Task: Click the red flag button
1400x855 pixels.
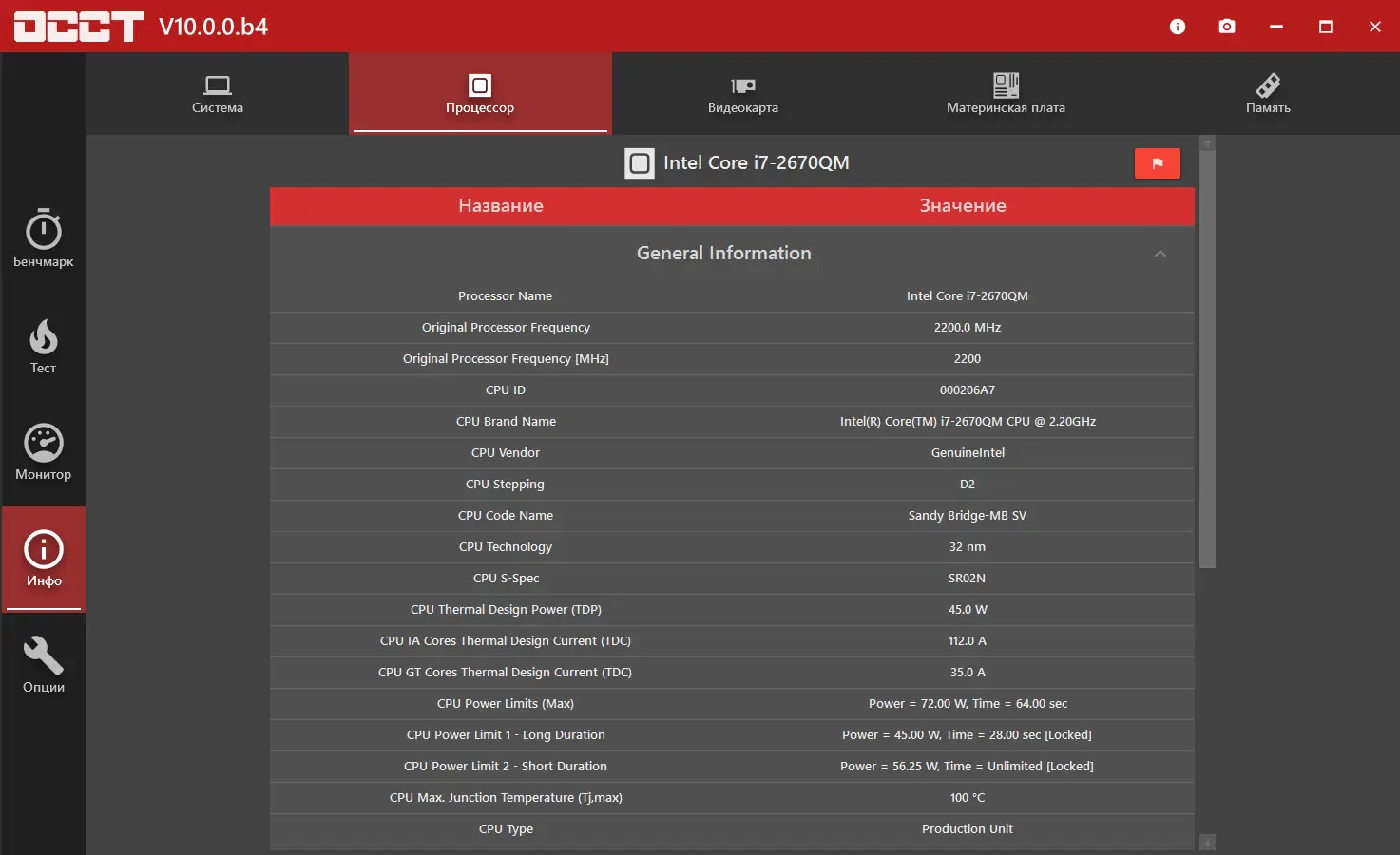Action: point(1158,163)
